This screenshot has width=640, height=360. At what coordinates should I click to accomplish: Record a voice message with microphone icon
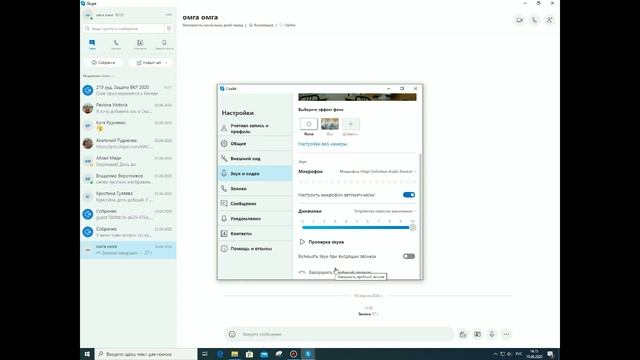click(492, 334)
